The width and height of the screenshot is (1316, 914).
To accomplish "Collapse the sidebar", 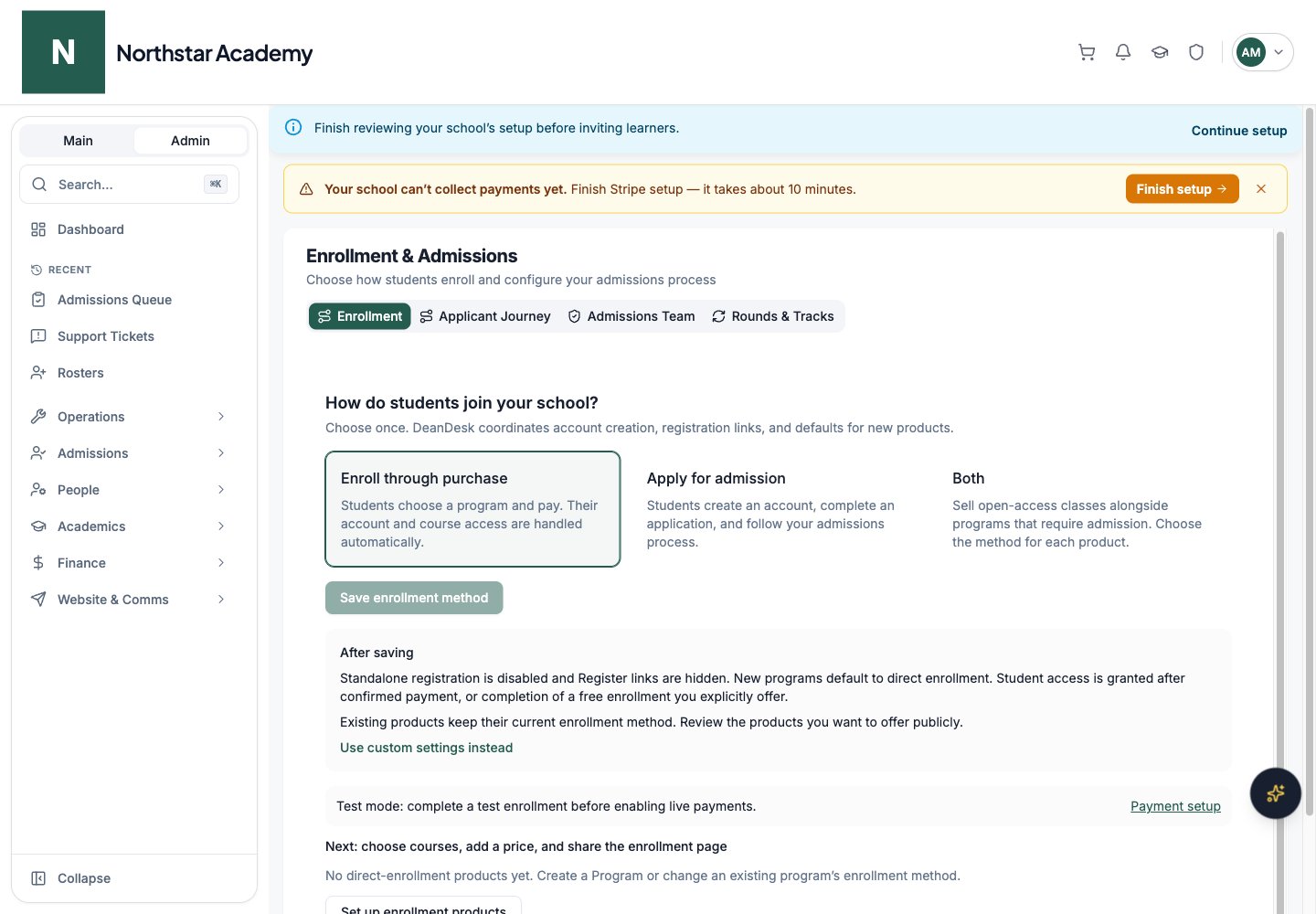I will click(x=130, y=878).
